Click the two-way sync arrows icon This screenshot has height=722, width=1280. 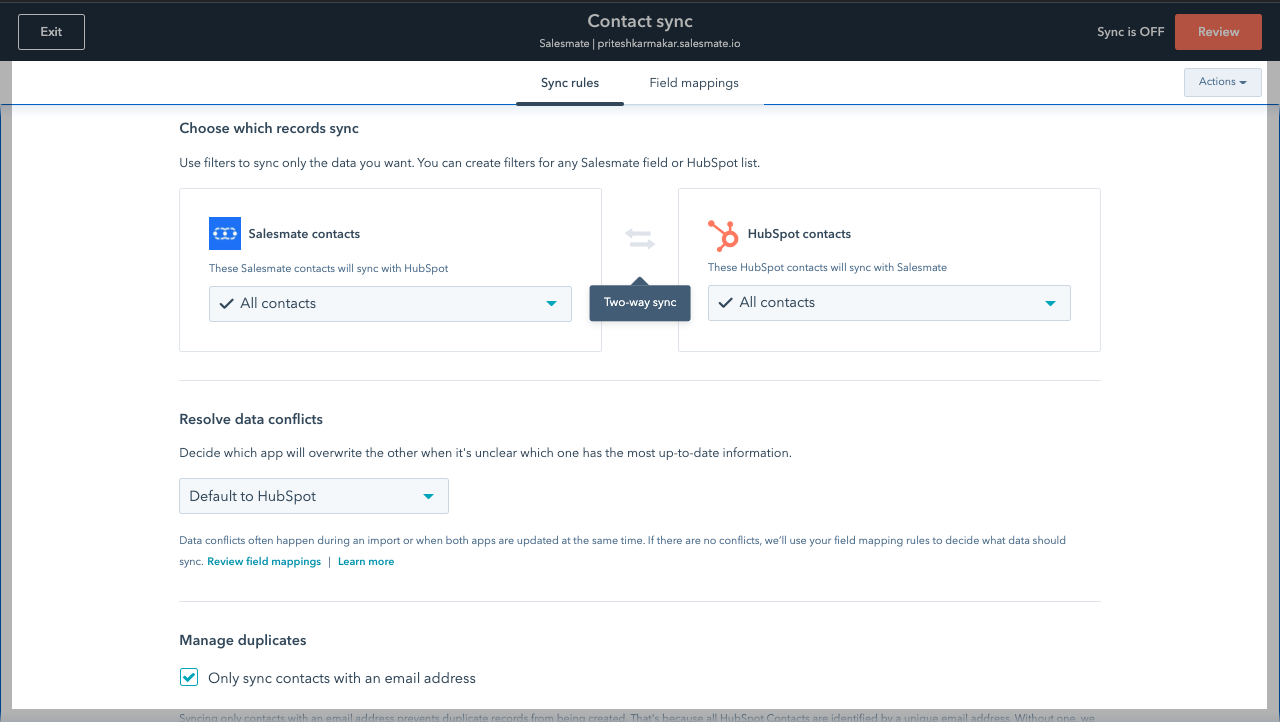(x=640, y=238)
